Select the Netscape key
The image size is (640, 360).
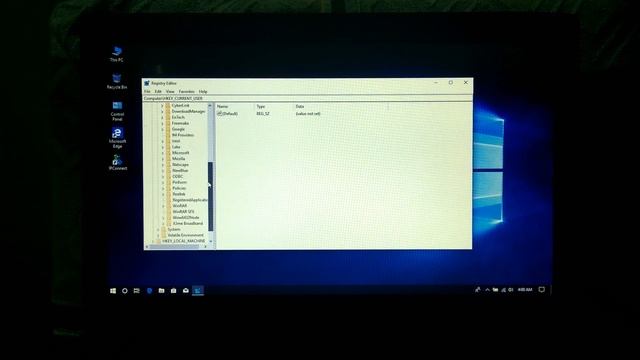click(180, 165)
